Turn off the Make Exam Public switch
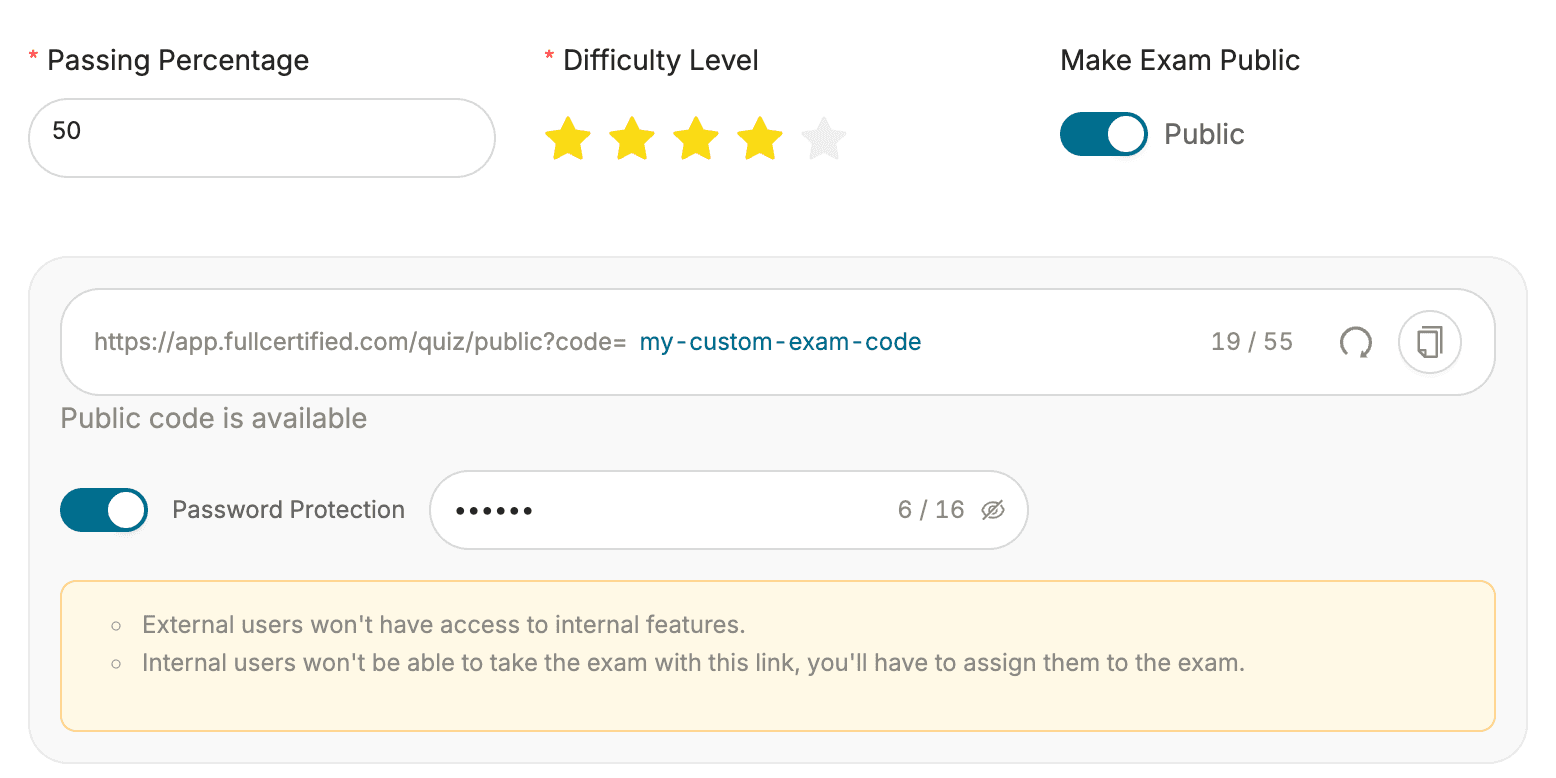Screen dimensions: 1556x778 click(1103, 134)
